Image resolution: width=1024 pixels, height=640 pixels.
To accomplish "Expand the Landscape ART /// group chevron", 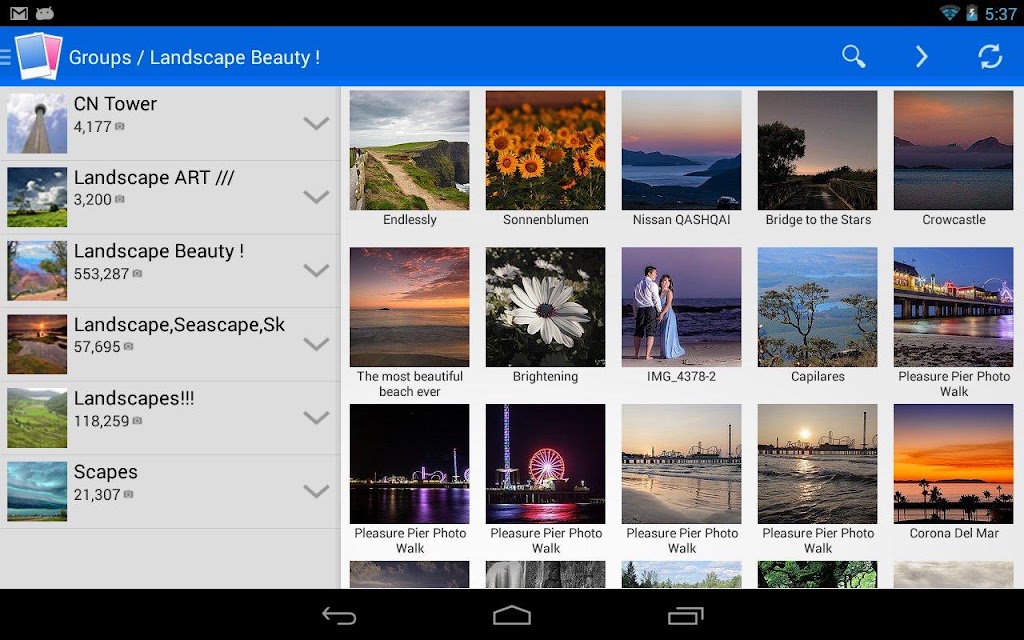I will 316,197.
